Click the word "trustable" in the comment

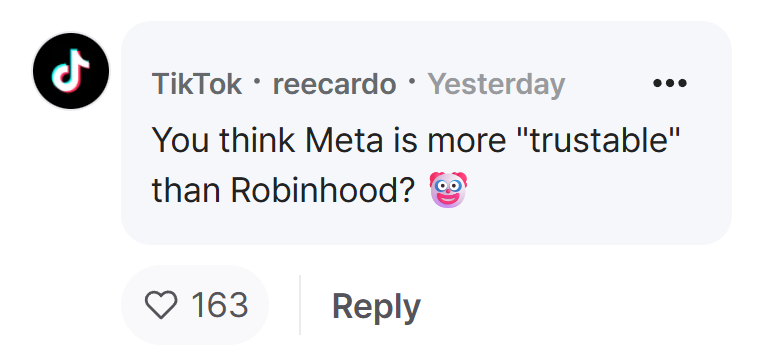598,140
